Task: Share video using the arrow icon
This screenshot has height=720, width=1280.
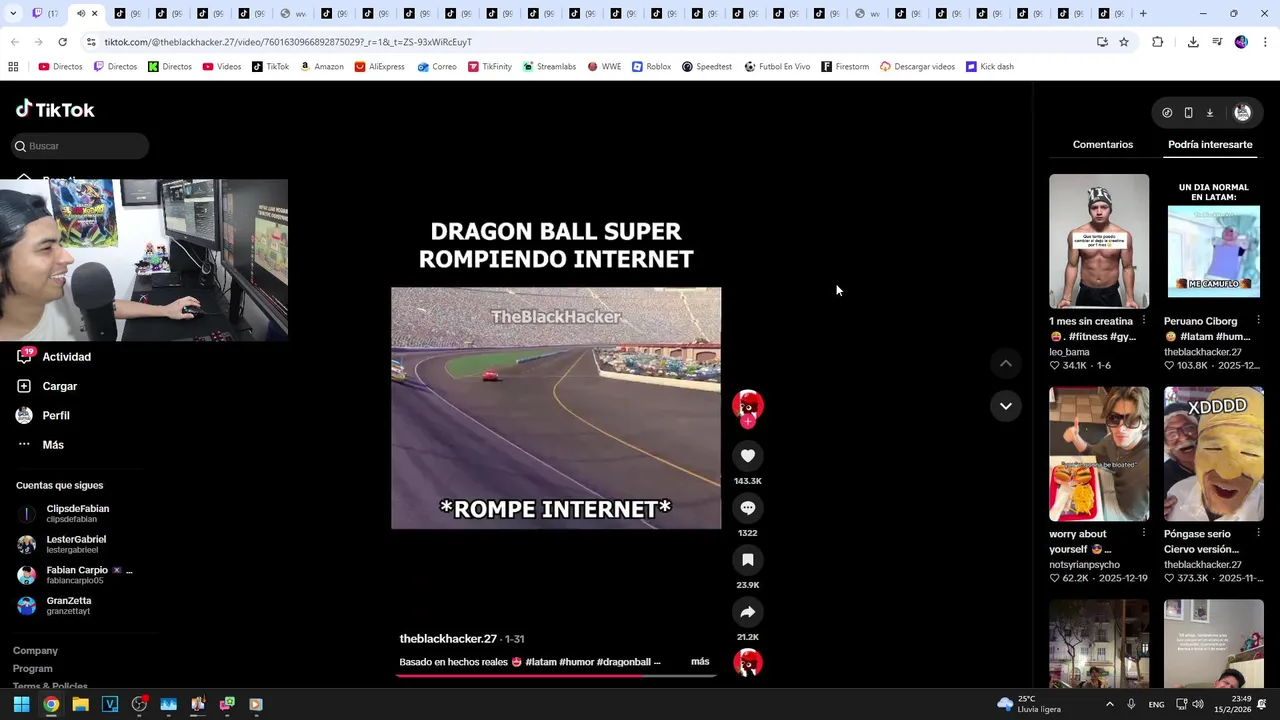Action: coord(748,612)
